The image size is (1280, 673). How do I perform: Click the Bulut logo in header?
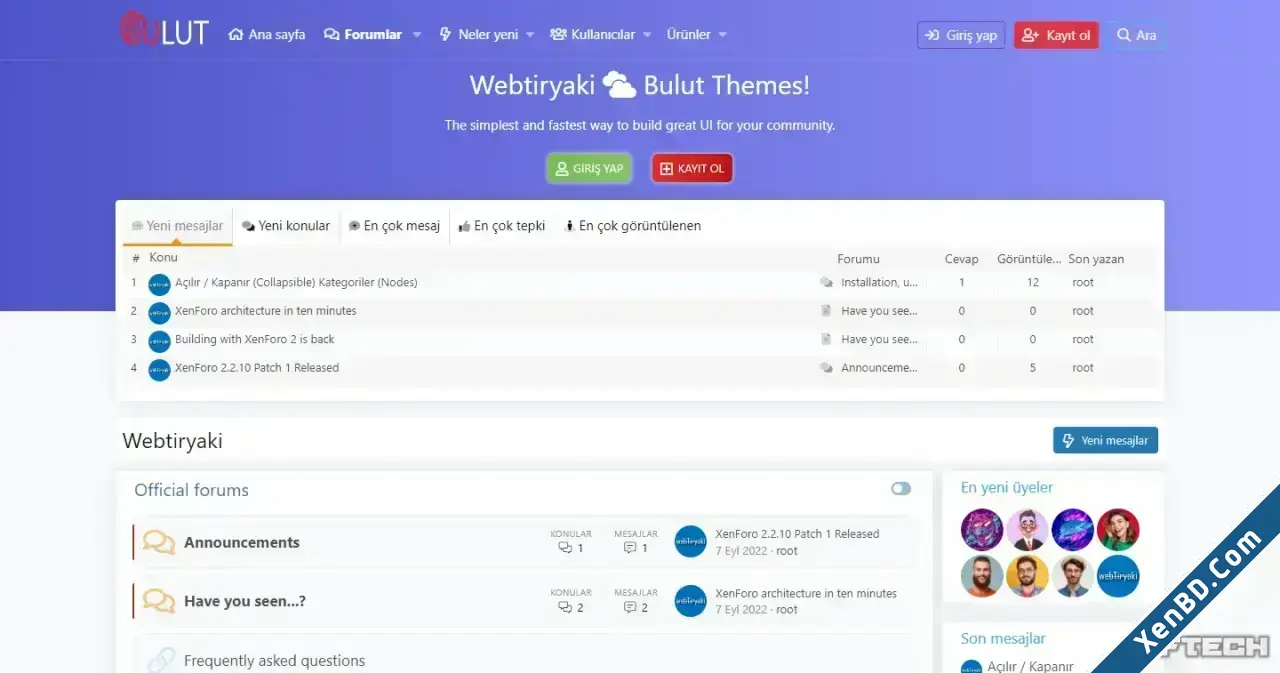[x=164, y=30]
